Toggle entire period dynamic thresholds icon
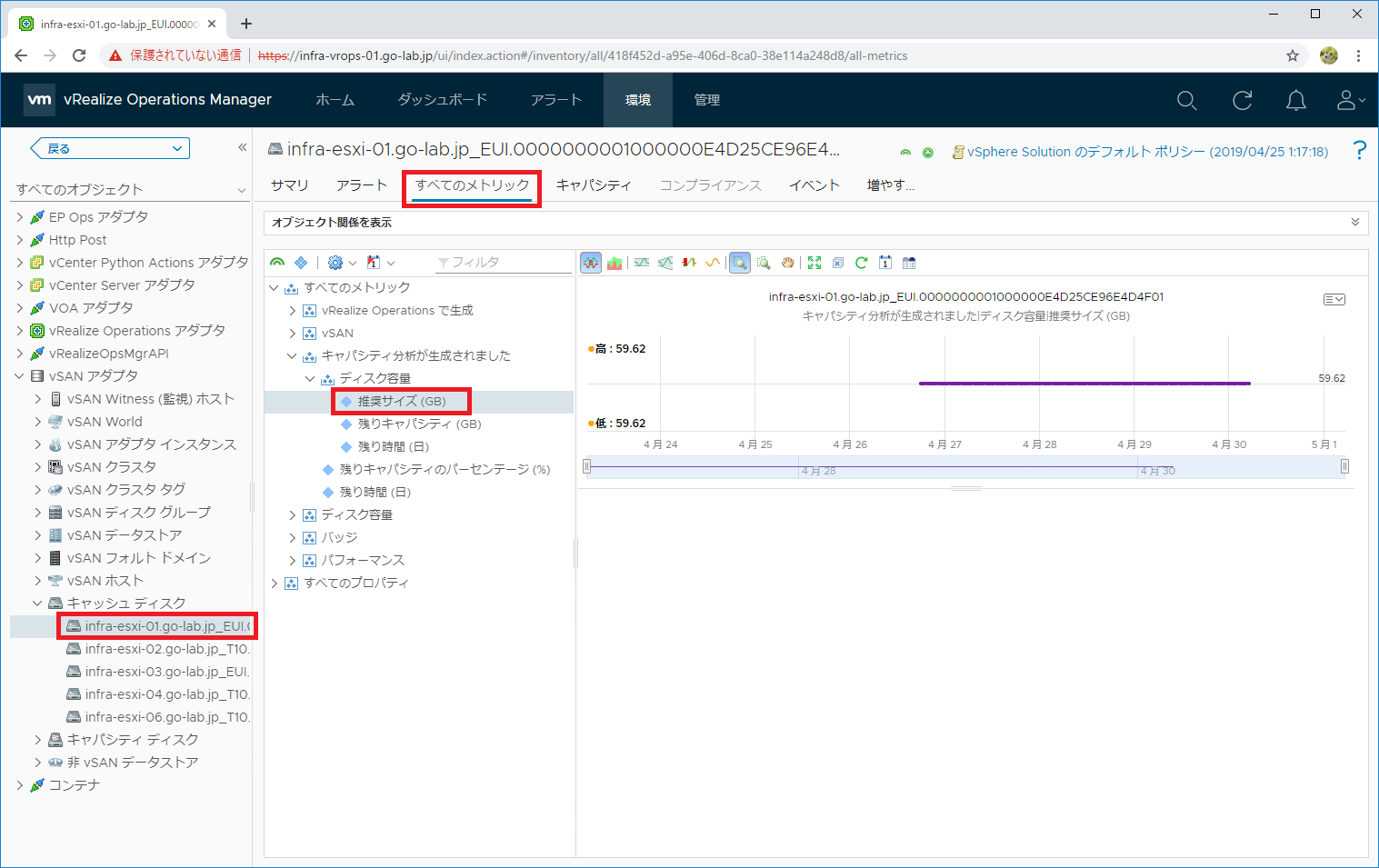 pos(665,263)
